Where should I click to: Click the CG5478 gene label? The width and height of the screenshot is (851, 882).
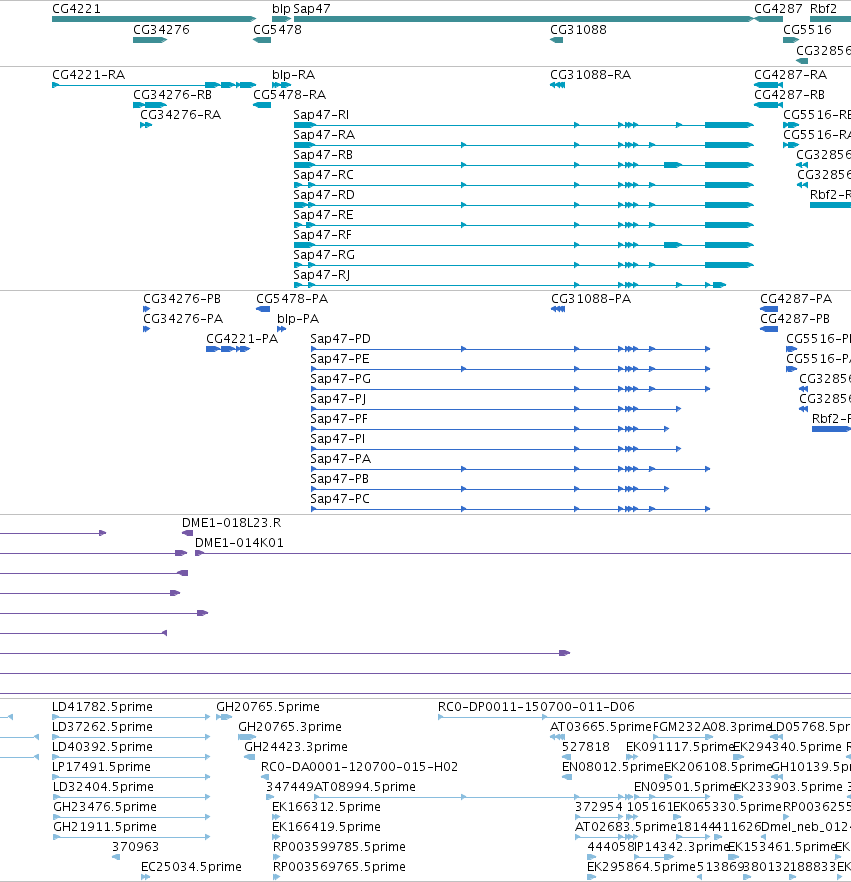tap(277, 30)
